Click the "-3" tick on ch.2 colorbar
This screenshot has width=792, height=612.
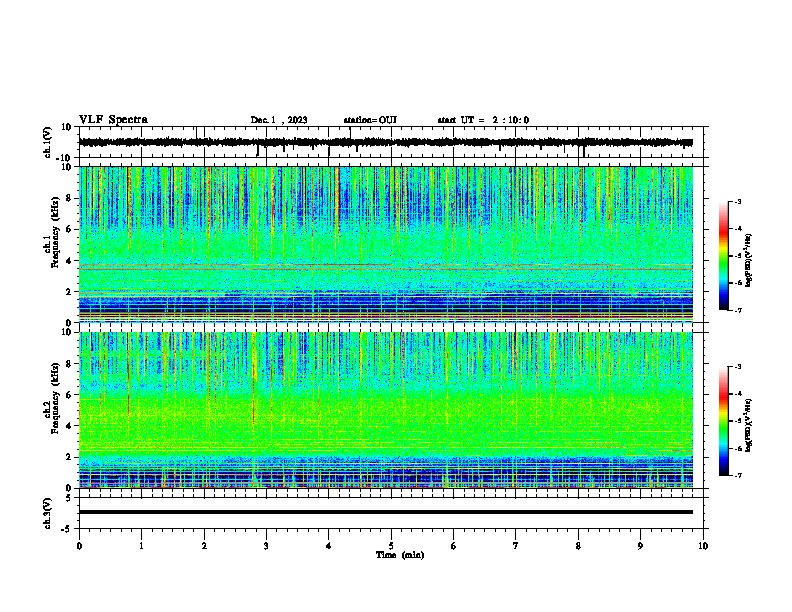(738, 367)
